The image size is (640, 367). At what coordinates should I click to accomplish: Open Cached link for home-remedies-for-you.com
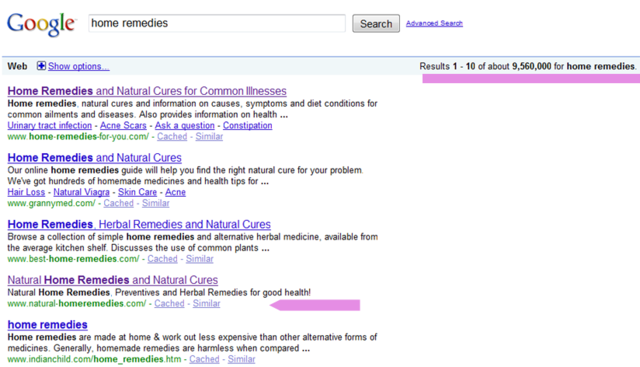[x=172, y=136]
